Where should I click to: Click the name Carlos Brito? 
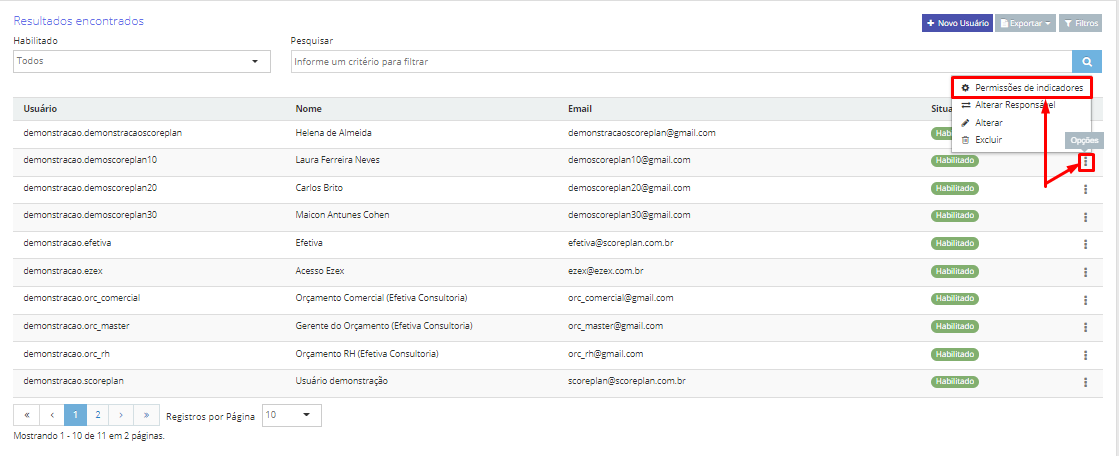[x=320, y=188]
